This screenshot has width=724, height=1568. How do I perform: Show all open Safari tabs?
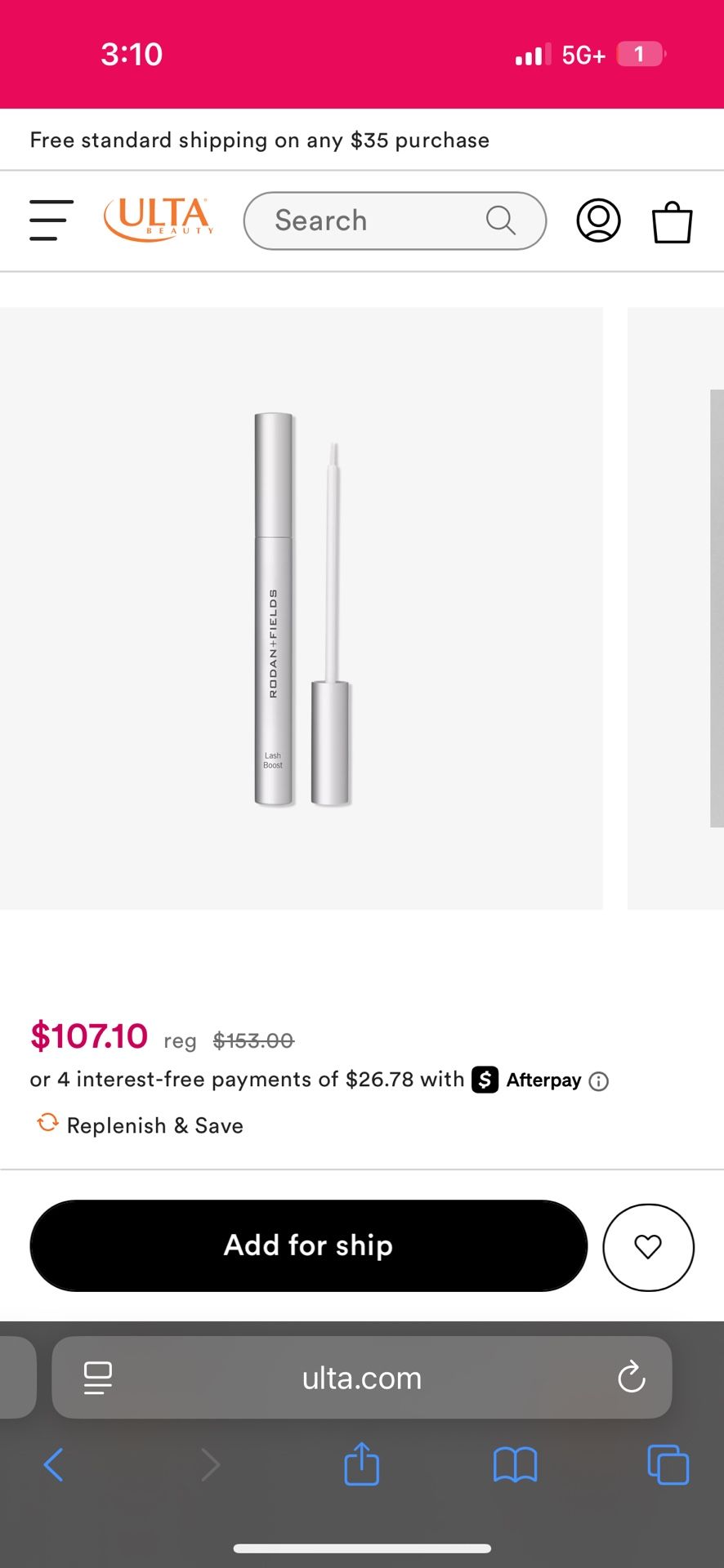pyautogui.click(x=668, y=1464)
